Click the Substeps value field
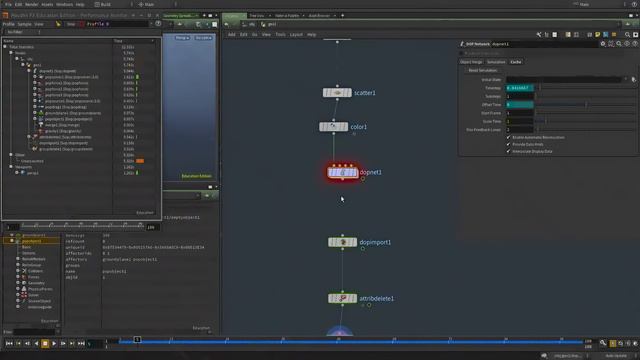 click(520, 96)
